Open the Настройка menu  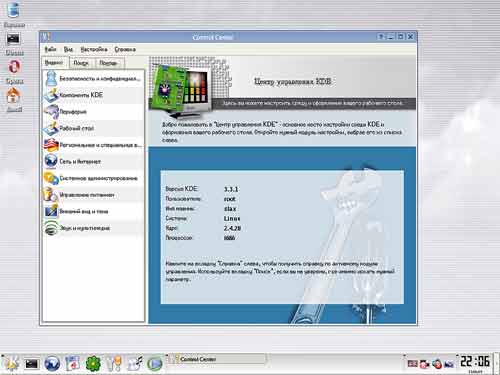coord(94,49)
